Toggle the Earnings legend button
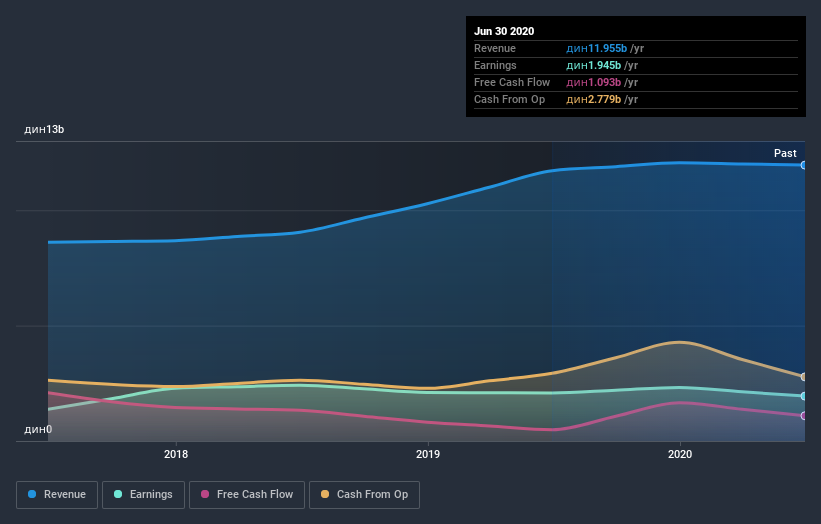This screenshot has height=524, width=821. (143, 495)
